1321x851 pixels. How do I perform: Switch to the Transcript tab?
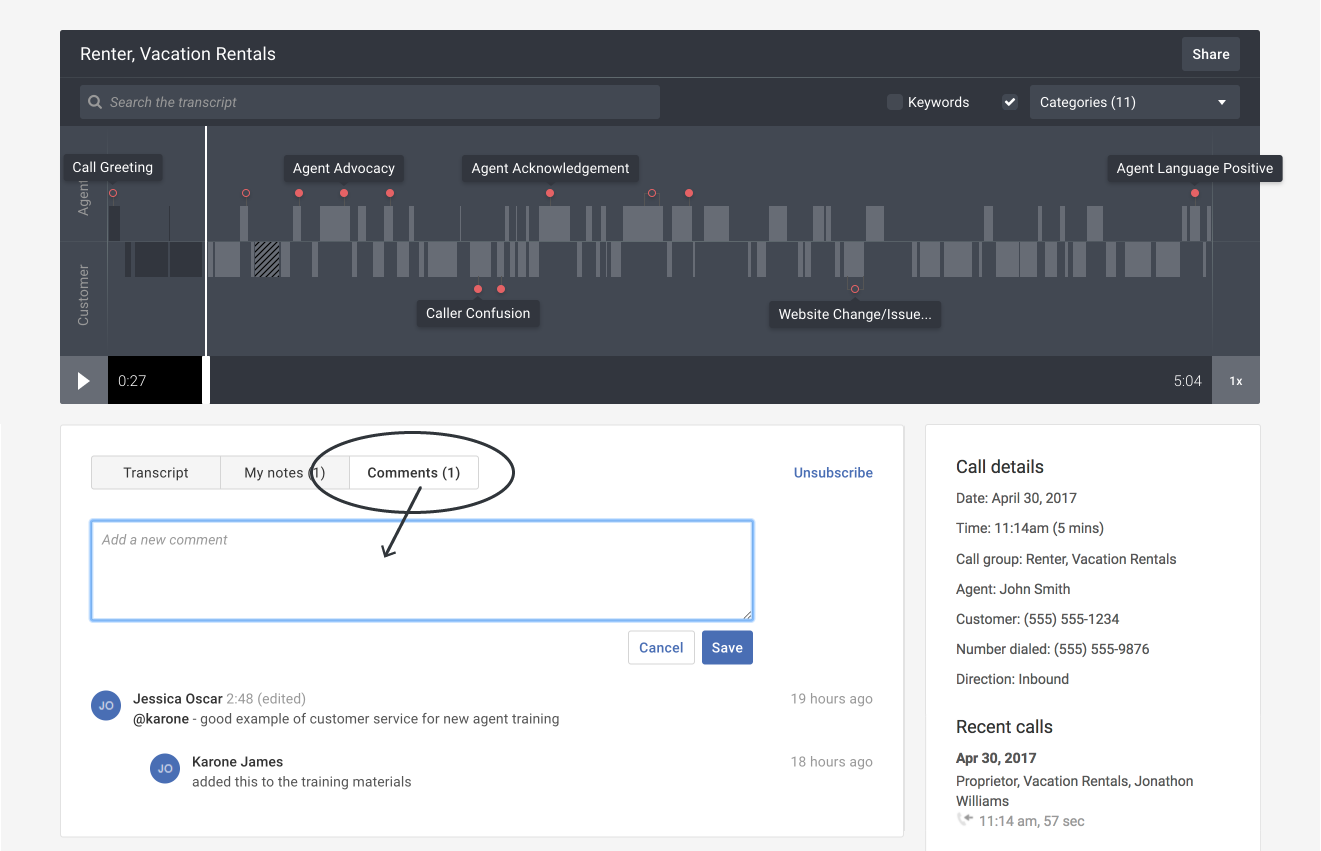(x=156, y=473)
